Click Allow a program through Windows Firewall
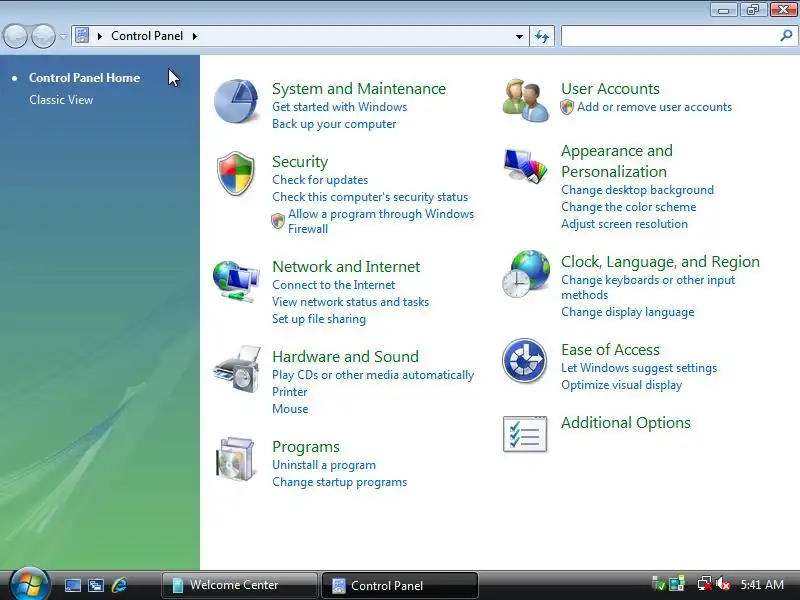800x600 pixels. (381, 221)
